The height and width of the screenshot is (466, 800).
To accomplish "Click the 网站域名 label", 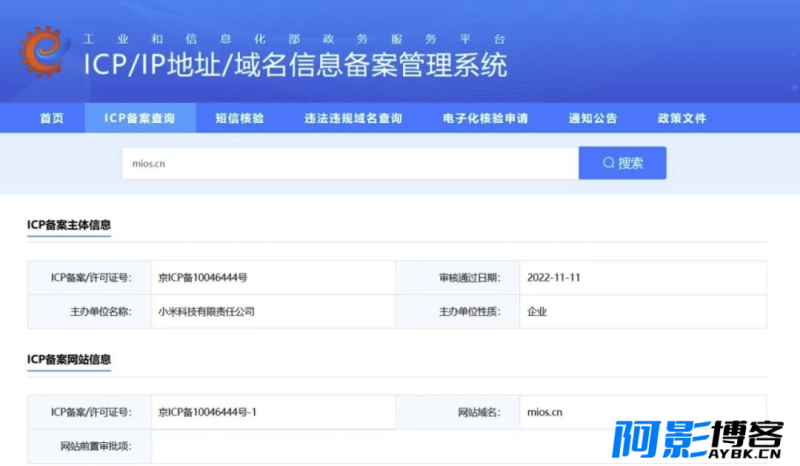I will click(x=479, y=412).
